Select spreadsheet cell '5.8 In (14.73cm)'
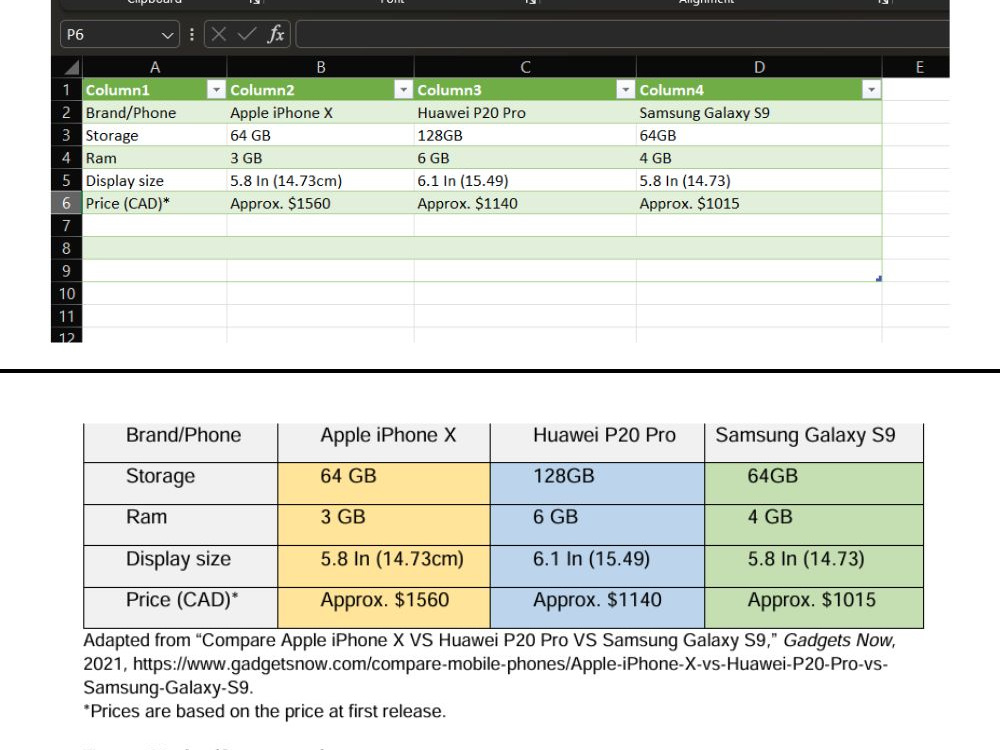The height and width of the screenshot is (750, 1000). tap(320, 180)
